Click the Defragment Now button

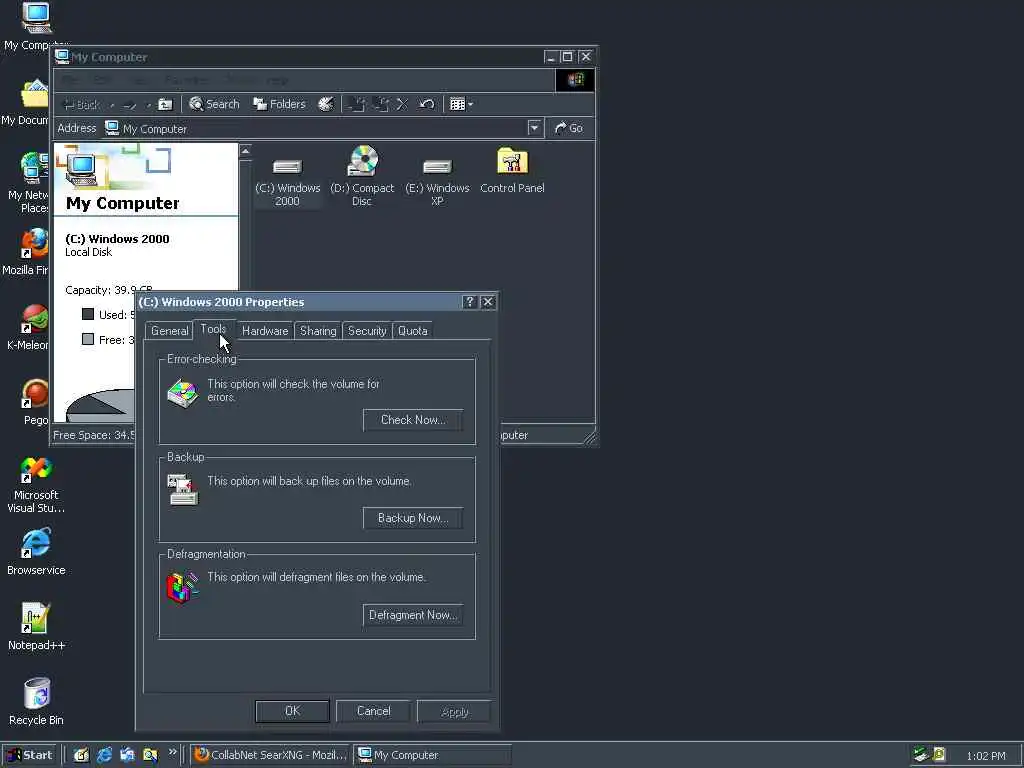click(413, 615)
